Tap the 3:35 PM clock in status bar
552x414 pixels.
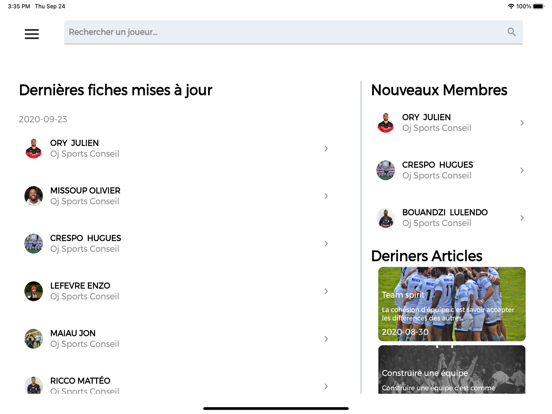[19, 6]
